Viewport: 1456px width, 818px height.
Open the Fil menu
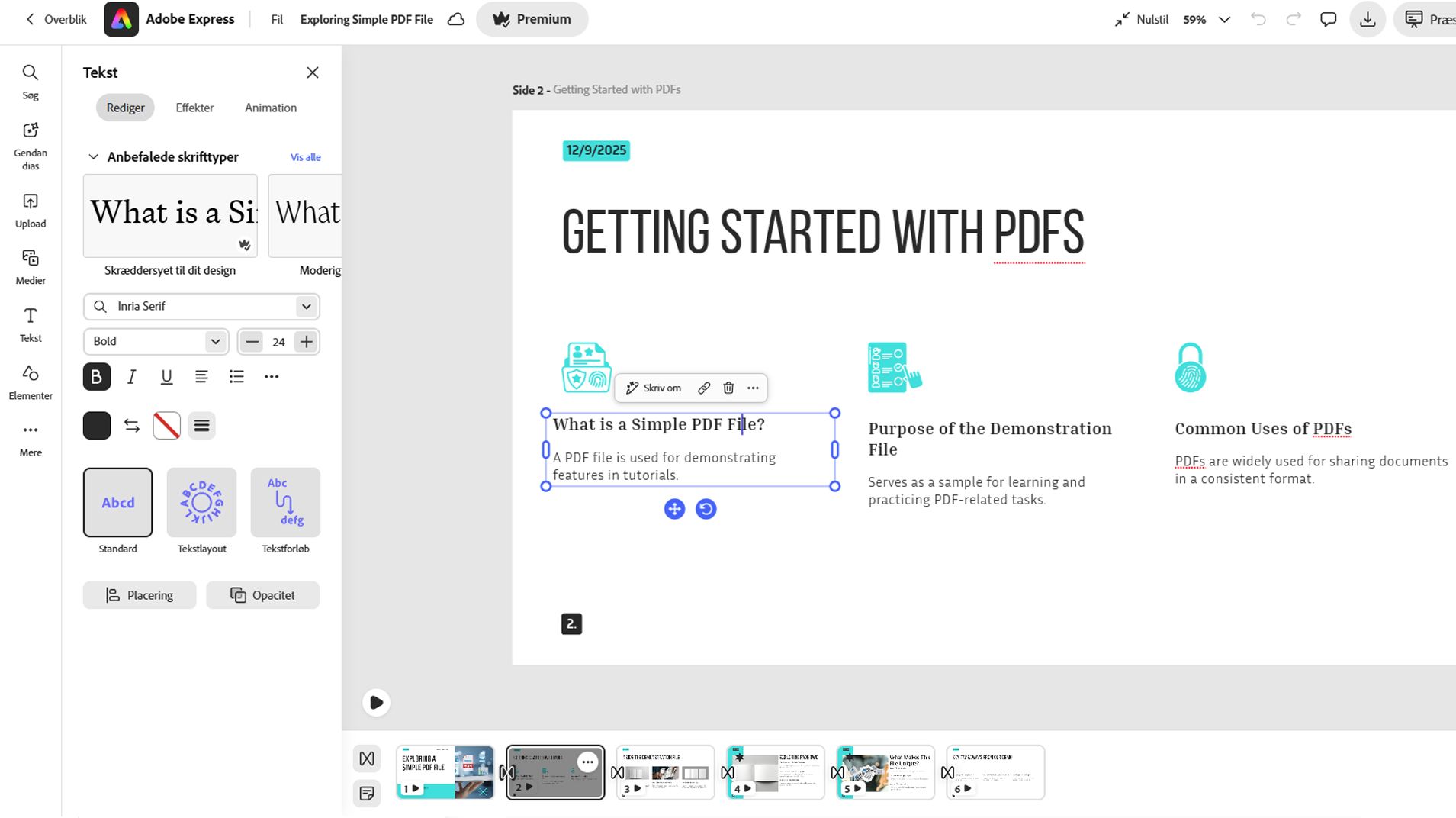[277, 19]
